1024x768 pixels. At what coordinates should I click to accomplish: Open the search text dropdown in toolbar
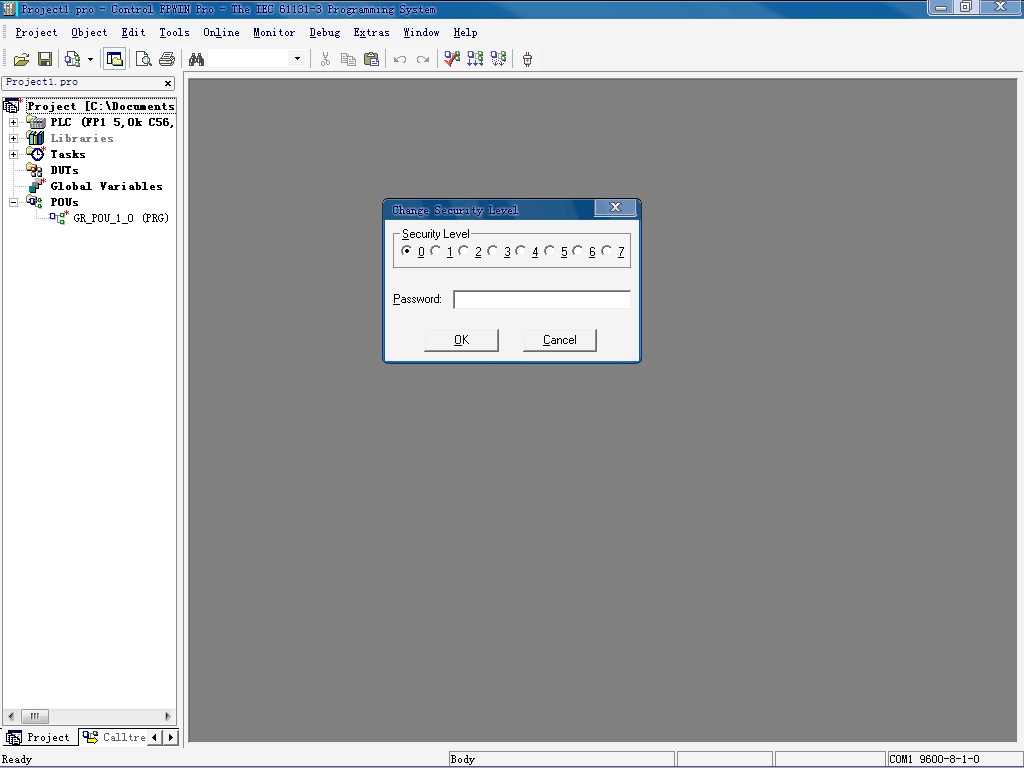pos(297,60)
